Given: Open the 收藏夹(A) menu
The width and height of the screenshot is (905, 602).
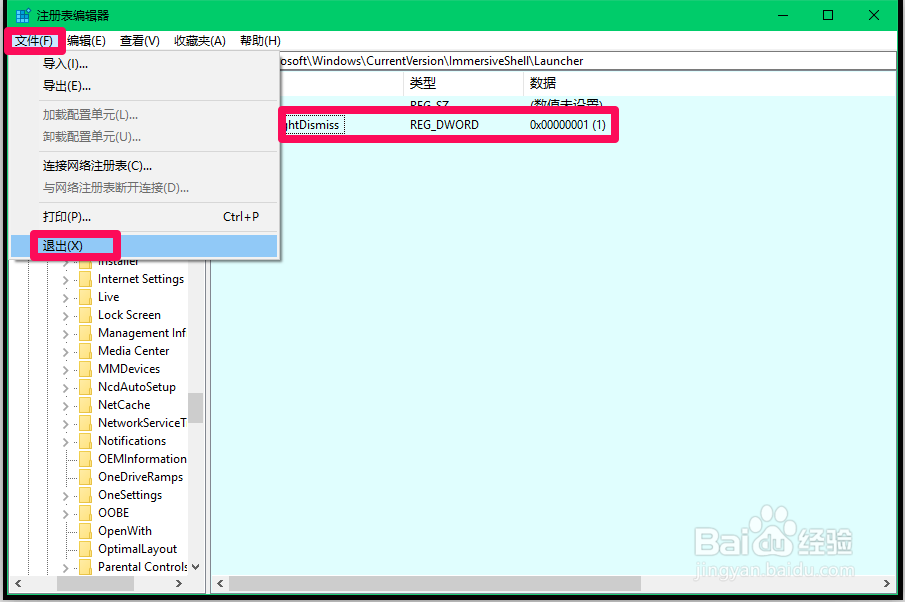Looking at the screenshot, I should pos(200,41).
